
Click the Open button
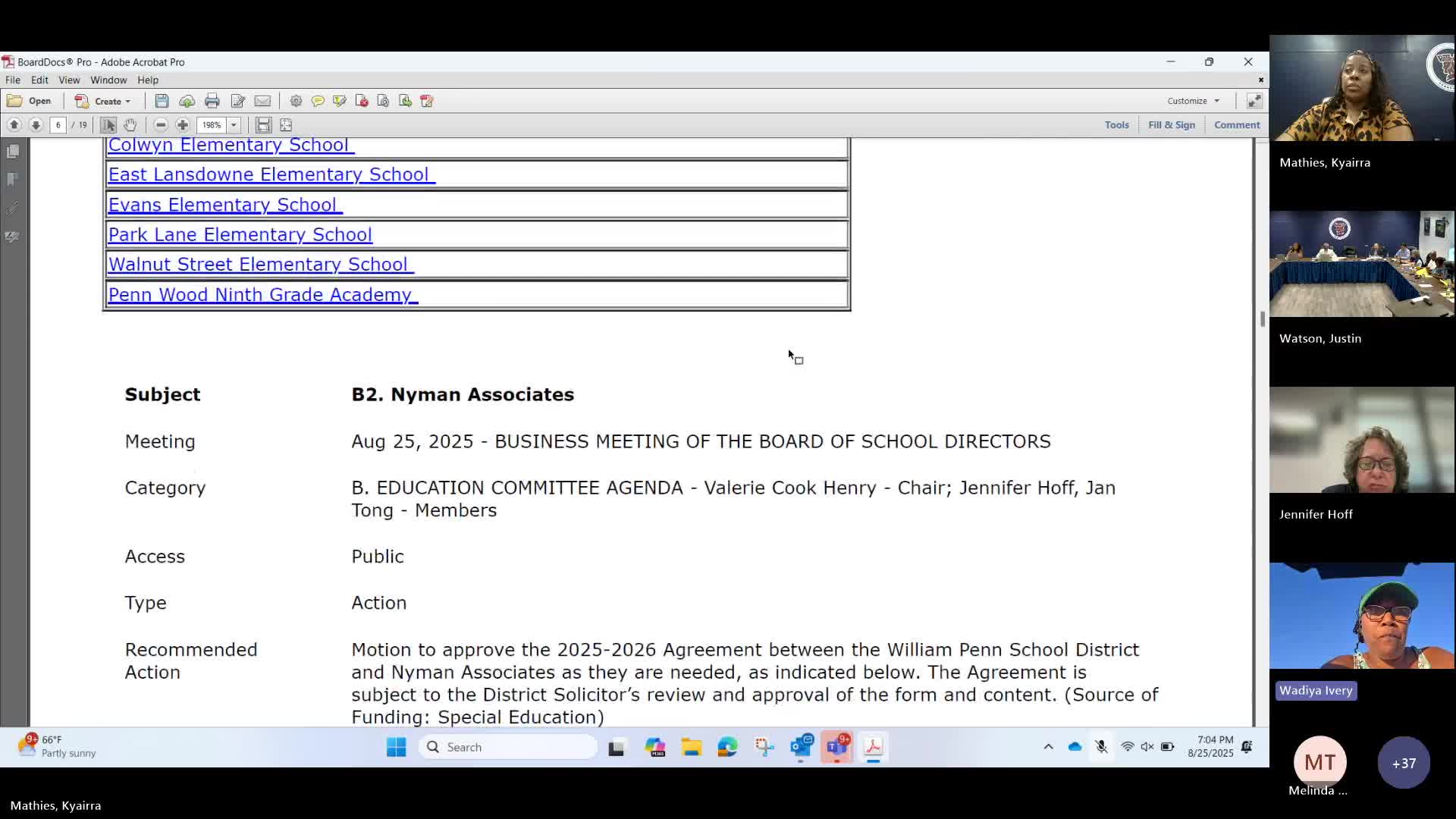(x=30, y=101)
